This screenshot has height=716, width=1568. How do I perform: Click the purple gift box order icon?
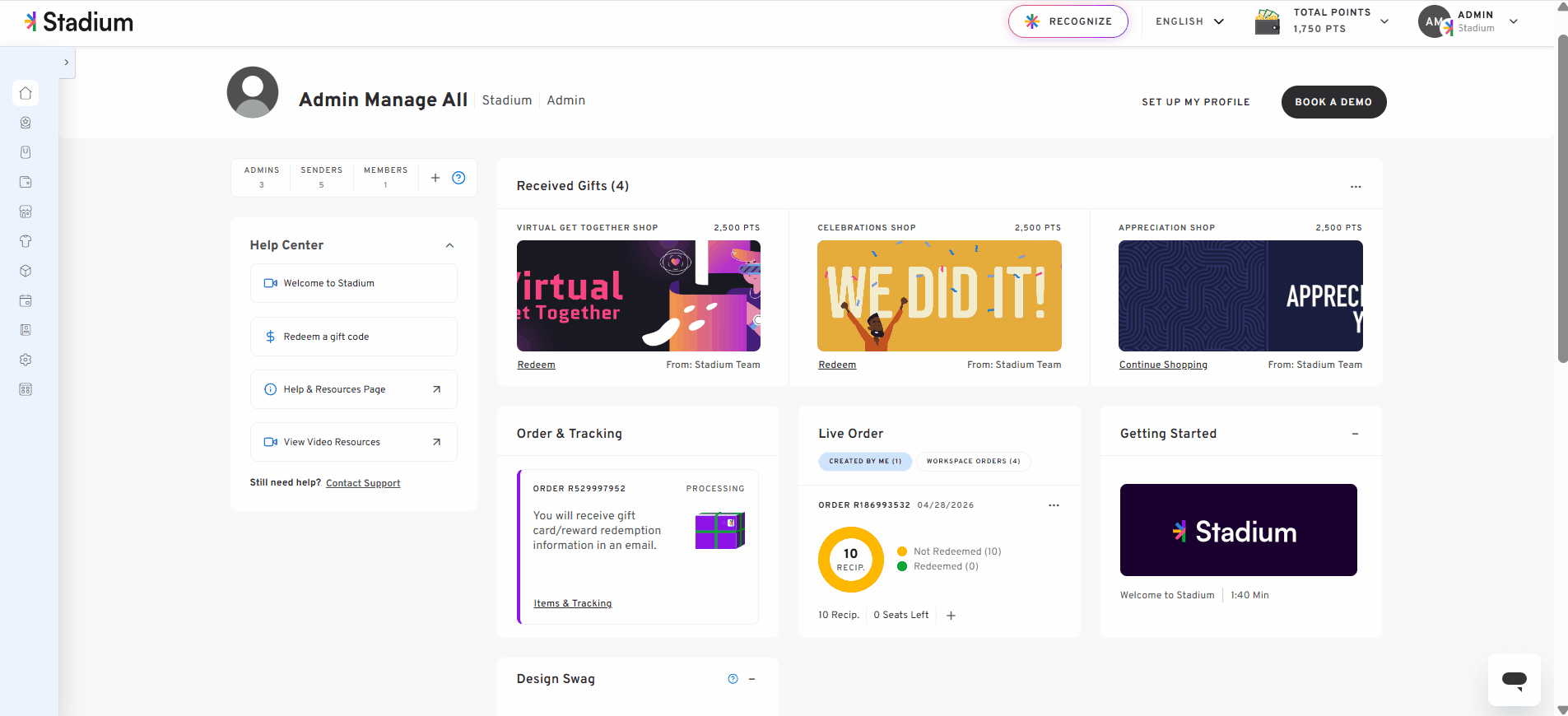coord(720,531)
